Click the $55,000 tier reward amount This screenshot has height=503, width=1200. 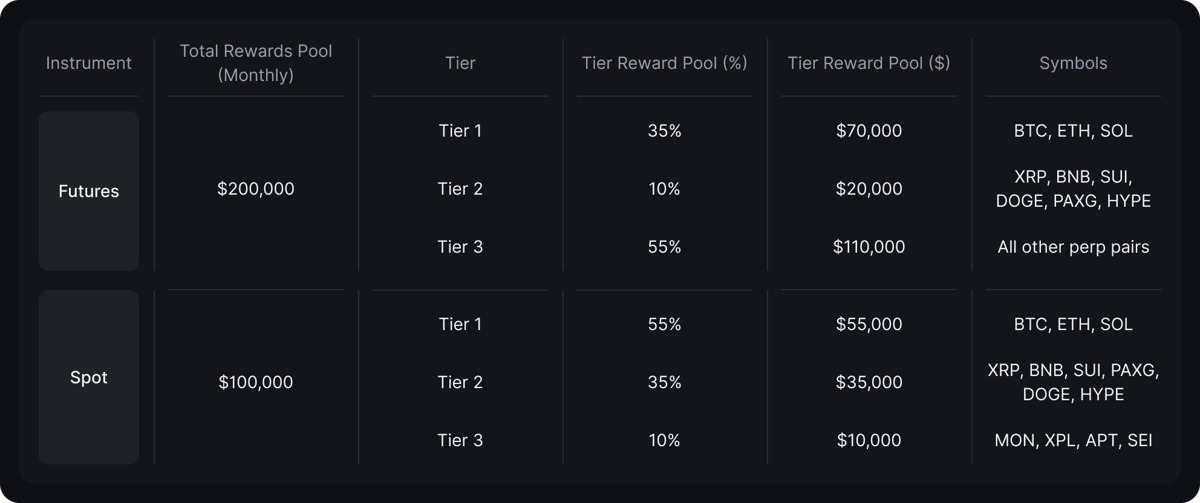click(x=868, y=324)
